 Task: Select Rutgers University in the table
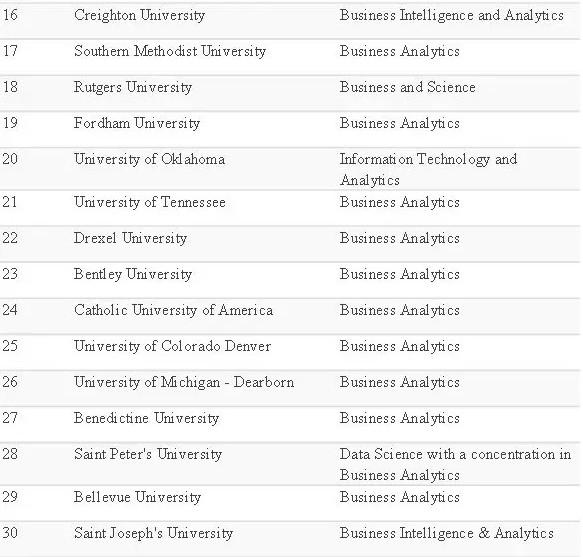pyautogui.click(x=133, y=88)
